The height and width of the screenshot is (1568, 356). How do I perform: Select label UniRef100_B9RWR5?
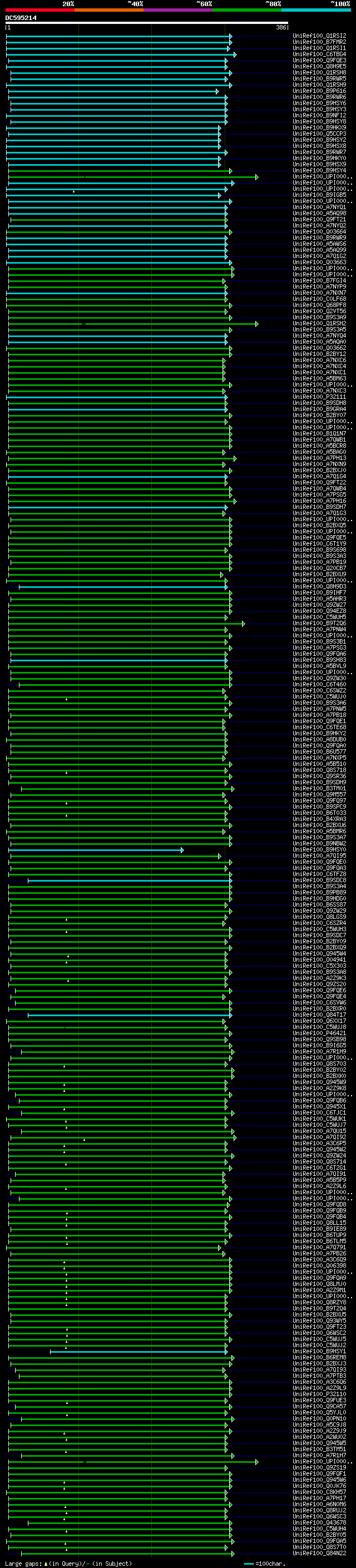pos(319,78)
